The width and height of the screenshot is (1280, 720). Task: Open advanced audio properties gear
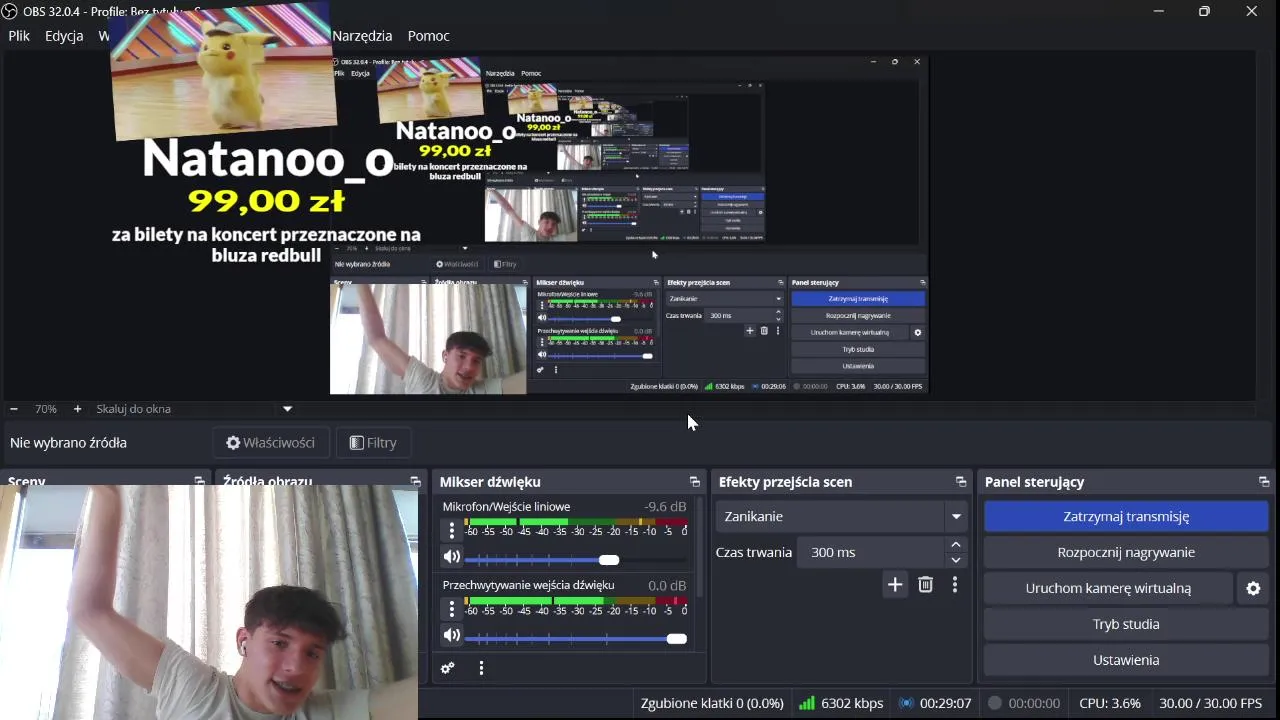[448, 668]
